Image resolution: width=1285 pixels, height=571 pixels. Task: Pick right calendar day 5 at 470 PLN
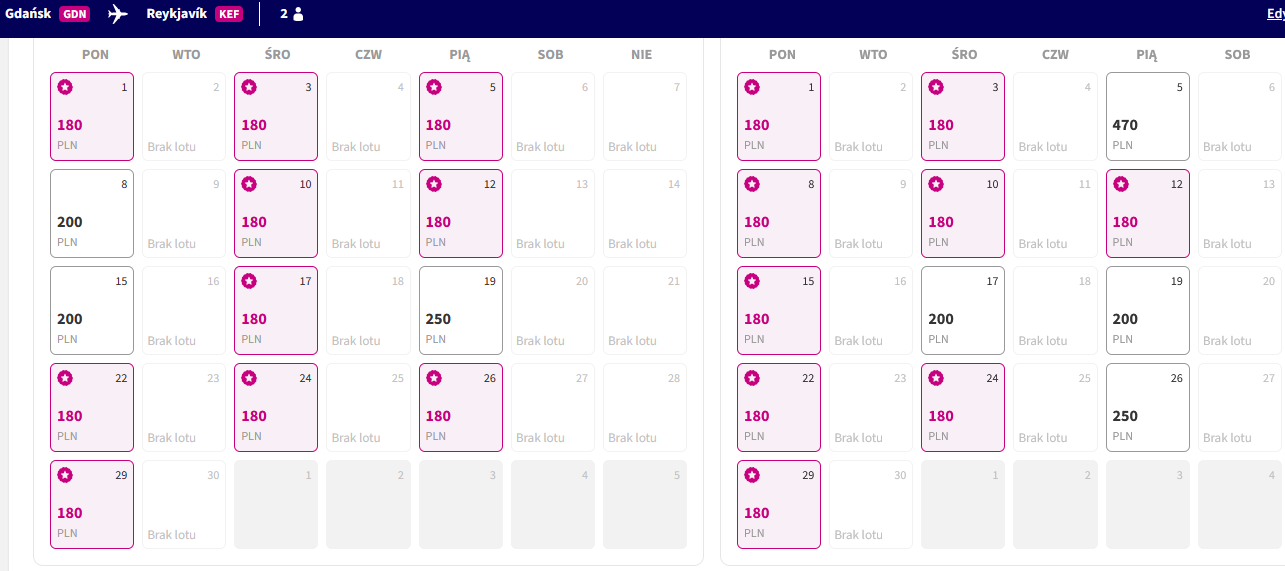[x=1148, y=116]
